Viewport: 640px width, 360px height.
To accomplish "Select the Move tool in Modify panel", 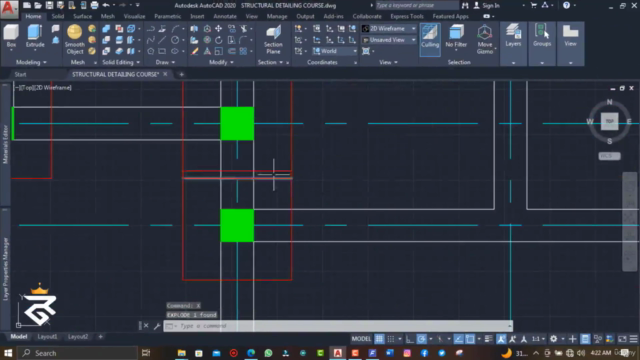I will (219, 29).
